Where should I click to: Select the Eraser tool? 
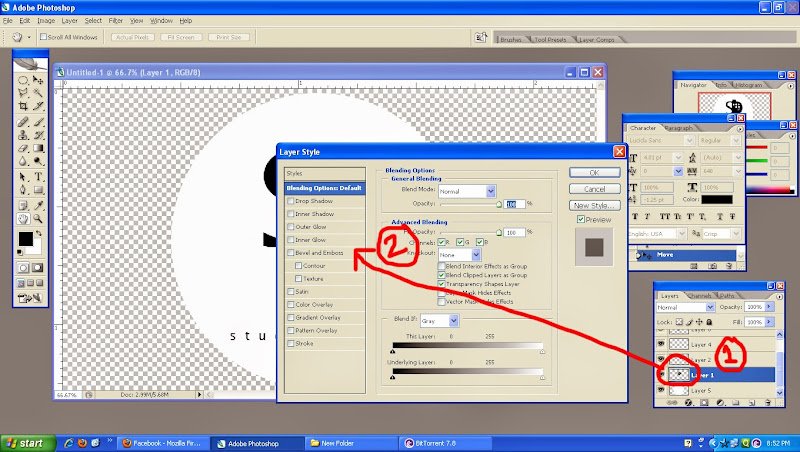tap(23, 148)
